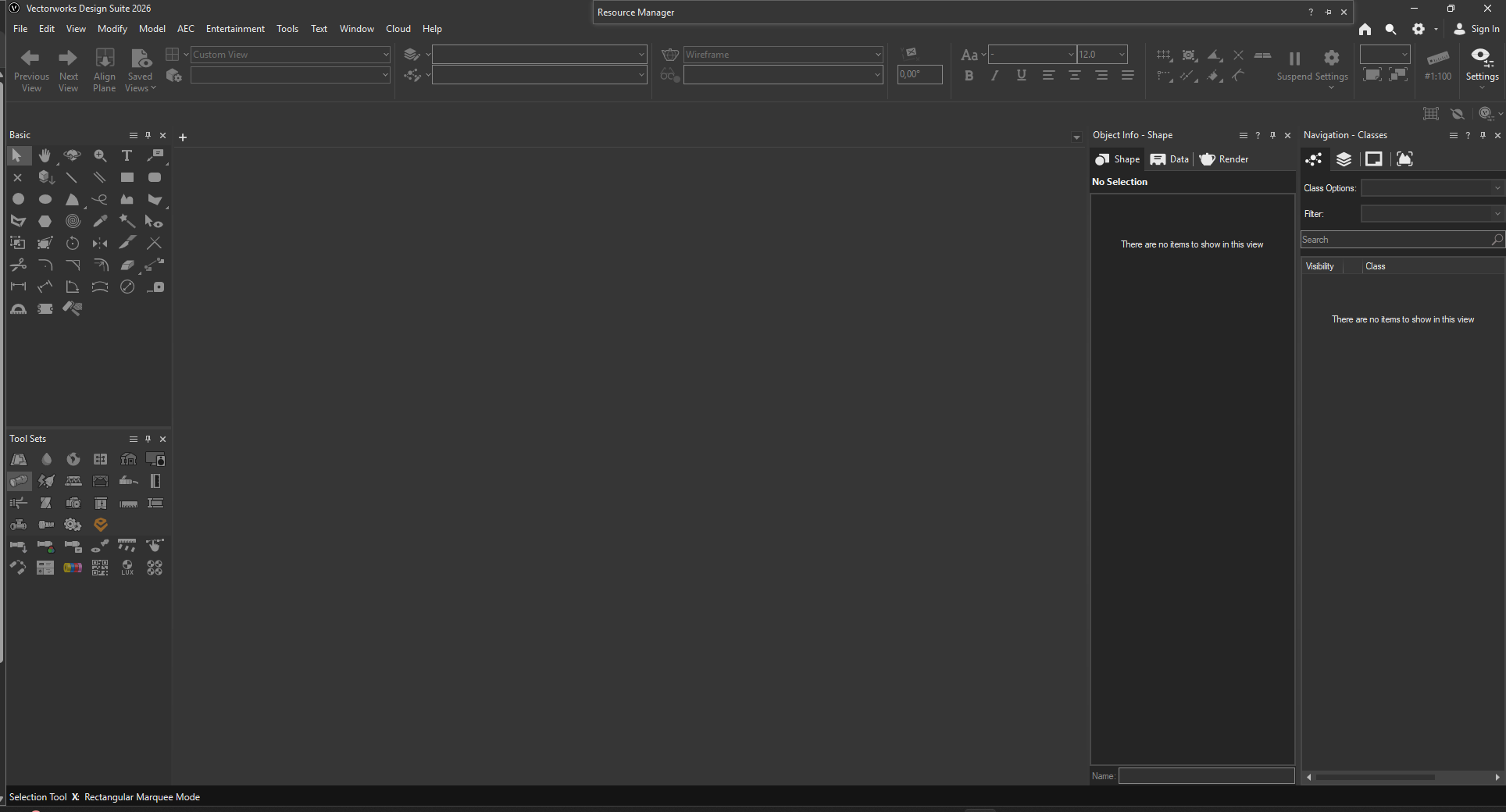Toggle Bold text formatting
1506x812 pixels.
tap(969, 76)
